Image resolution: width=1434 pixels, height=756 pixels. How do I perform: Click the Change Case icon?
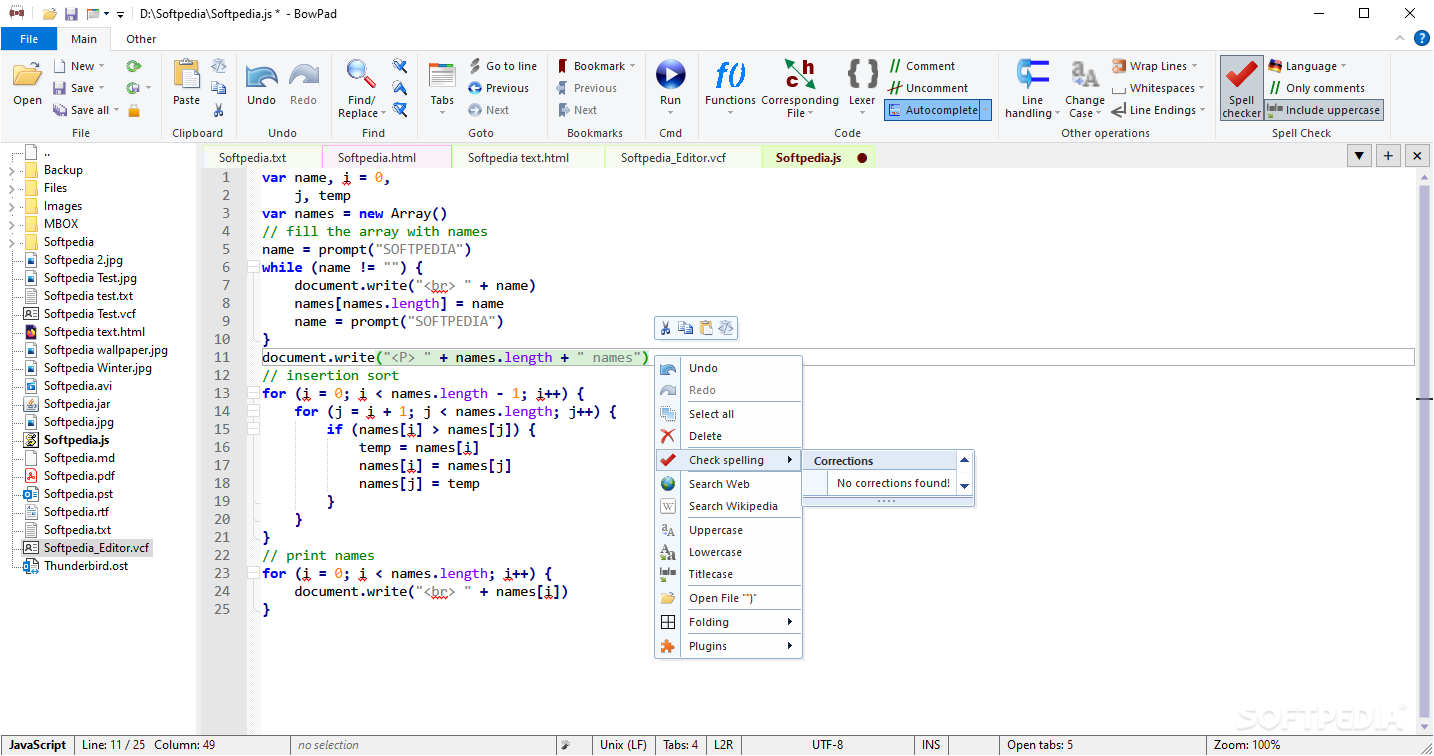(1085, 75)
